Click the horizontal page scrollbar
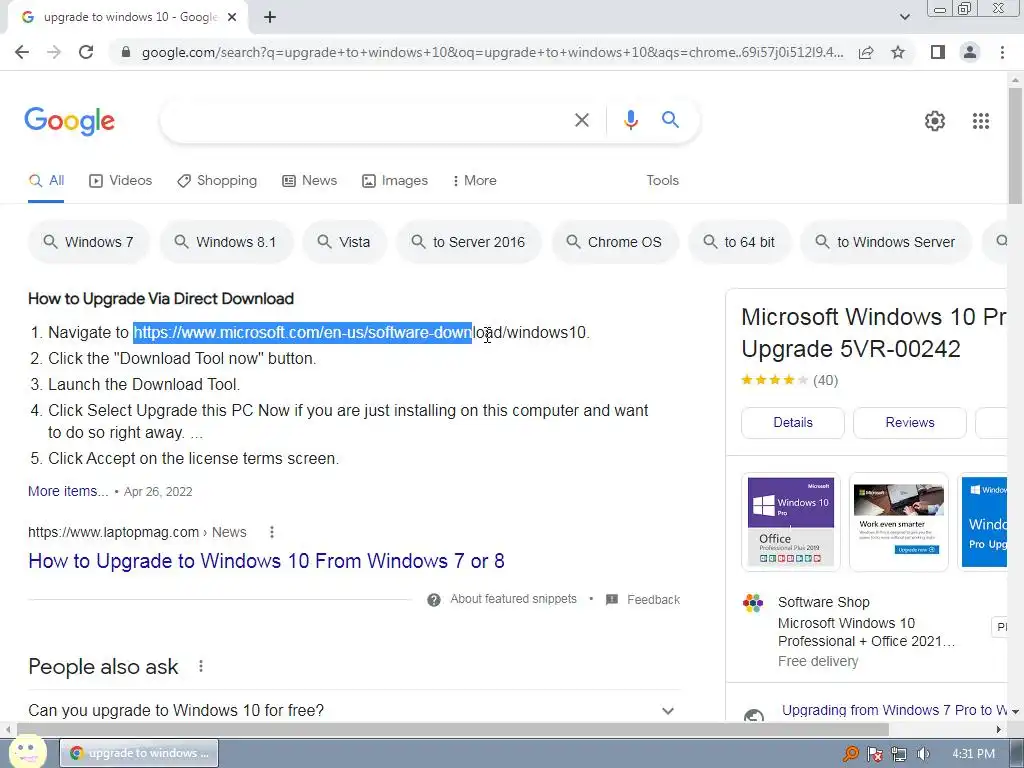 click(453, 729)
